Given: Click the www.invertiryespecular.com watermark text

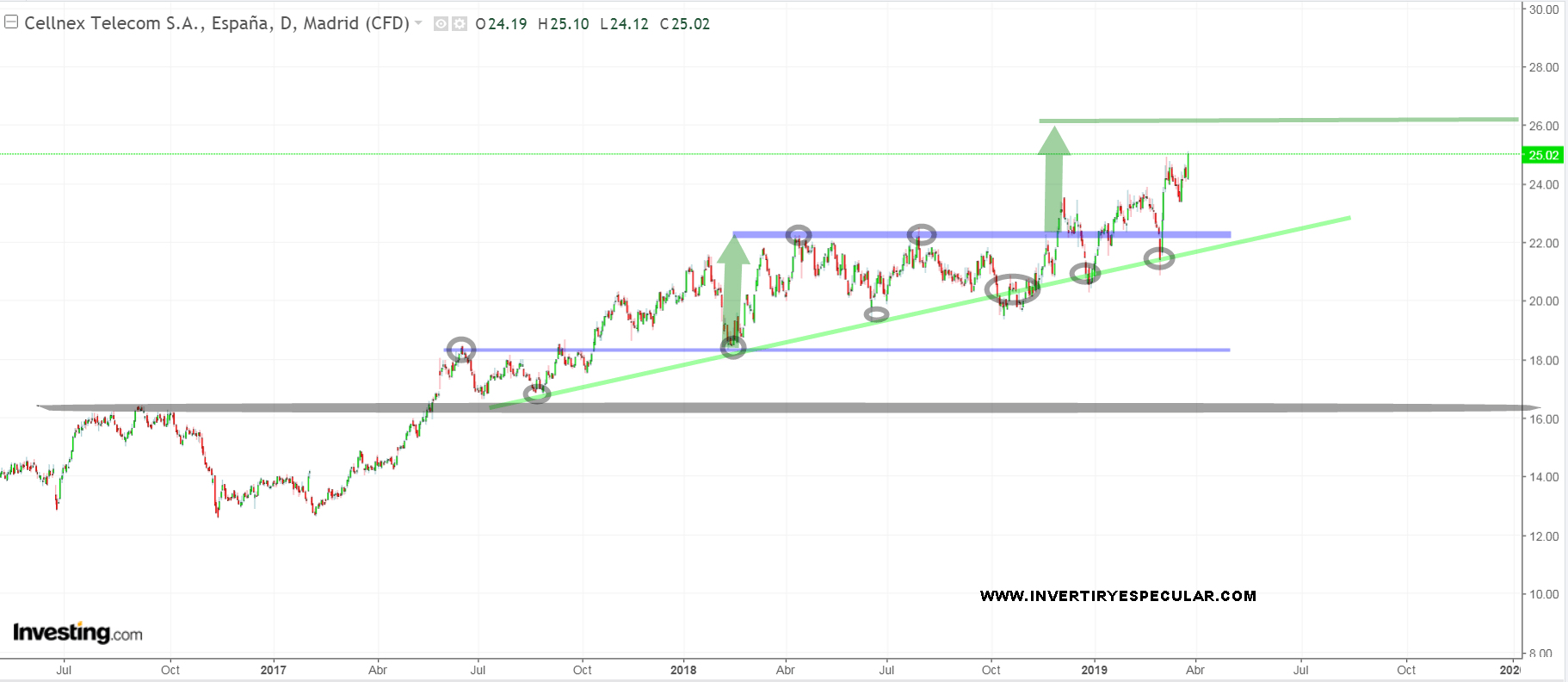Looking at the screenshot, I should [1117, 596].
